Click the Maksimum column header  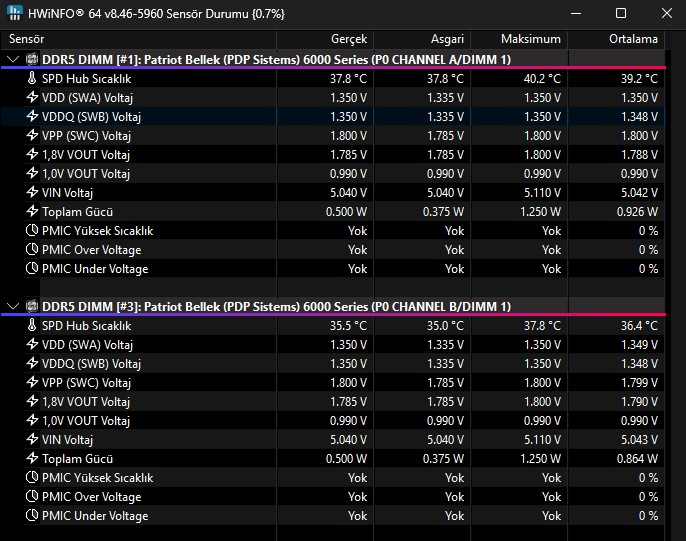point(519,39)
